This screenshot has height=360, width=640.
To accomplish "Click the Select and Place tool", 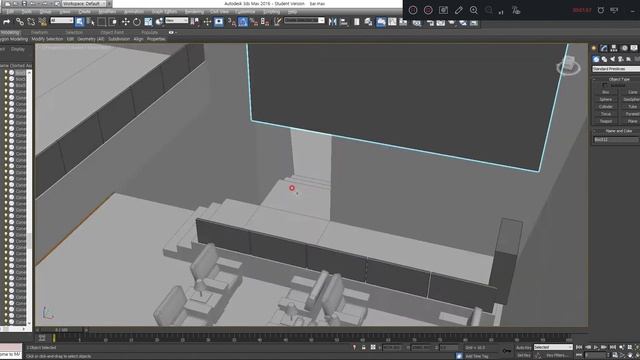I will (x=159, y=22).
